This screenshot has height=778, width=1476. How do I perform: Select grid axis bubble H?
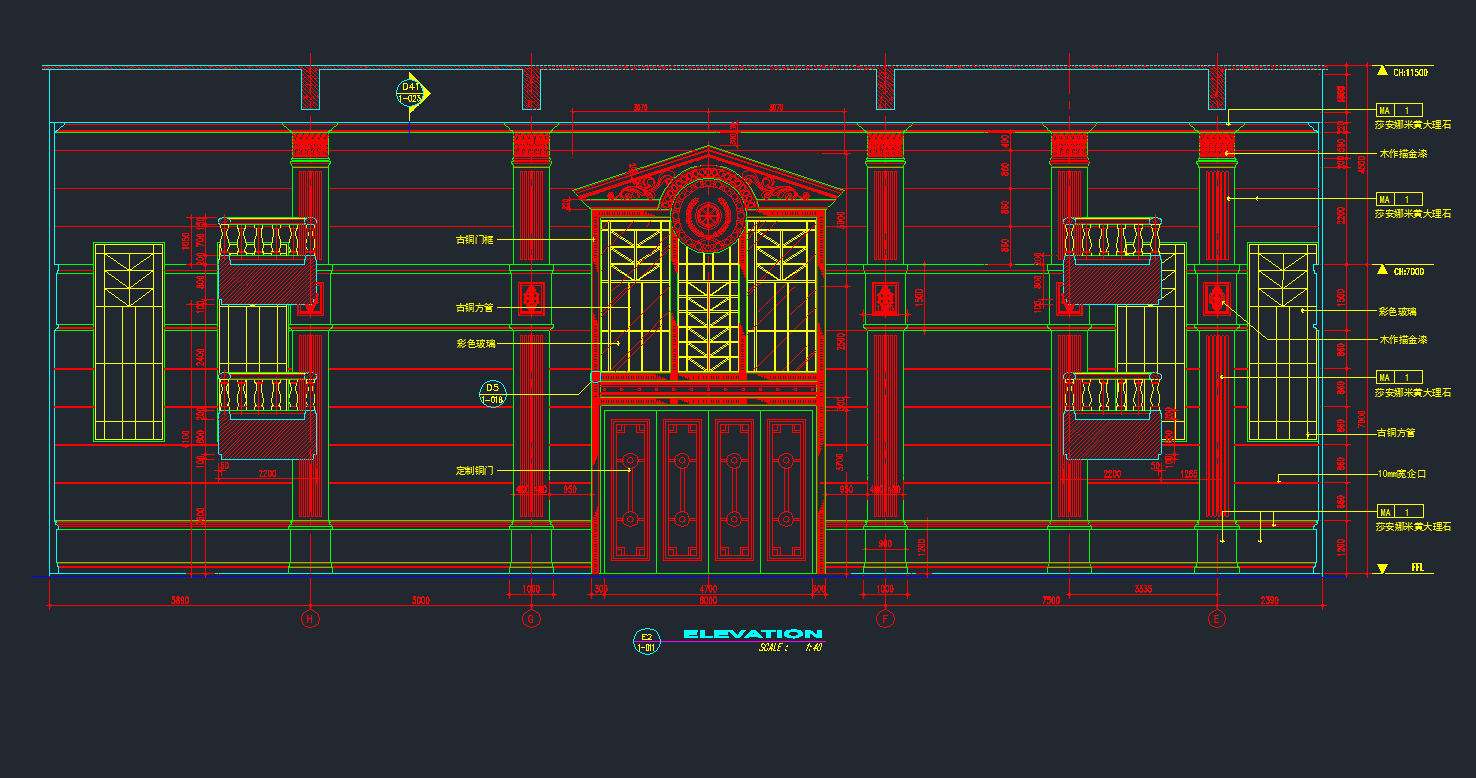point(310,619)
